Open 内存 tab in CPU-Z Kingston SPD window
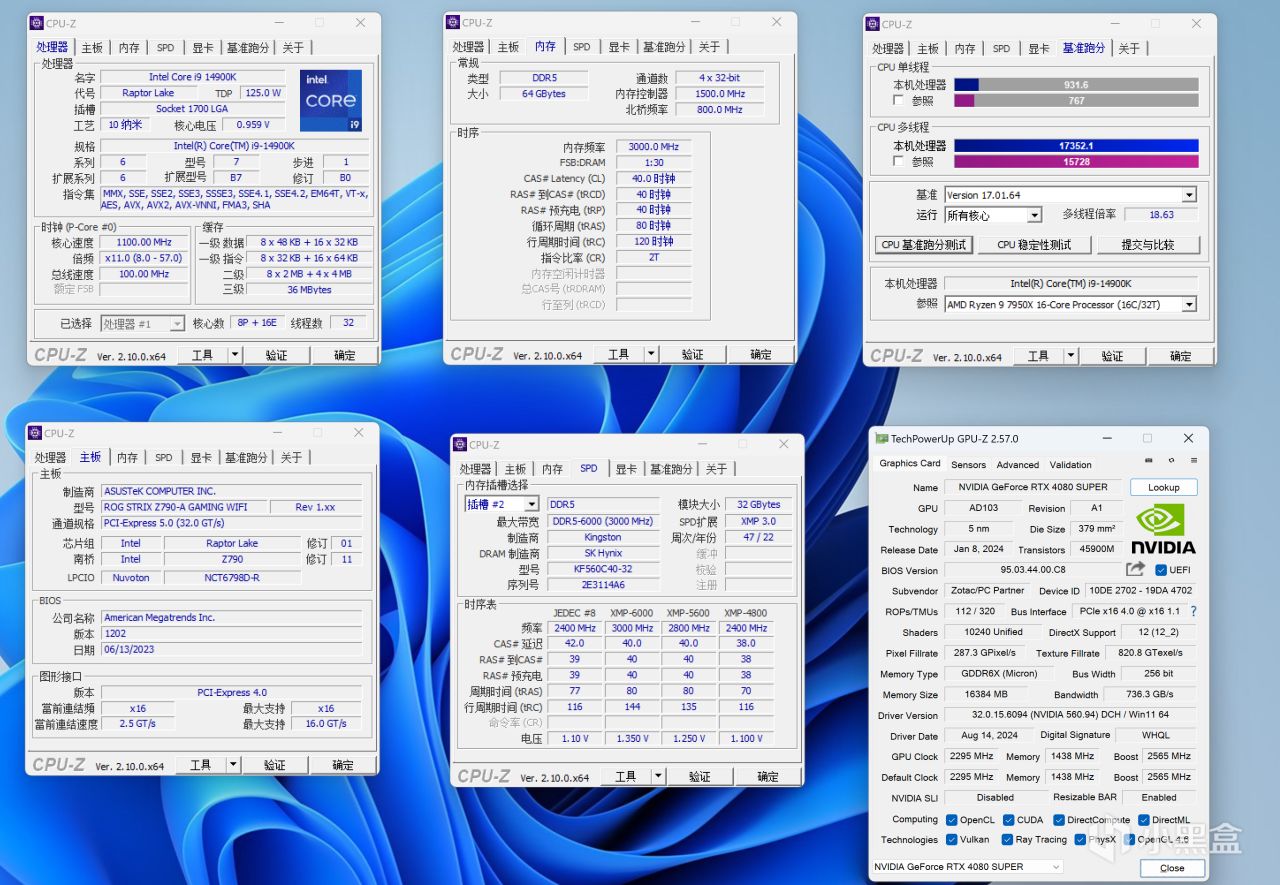Screen dimensions: 1280x885 [x=552, y=469]
